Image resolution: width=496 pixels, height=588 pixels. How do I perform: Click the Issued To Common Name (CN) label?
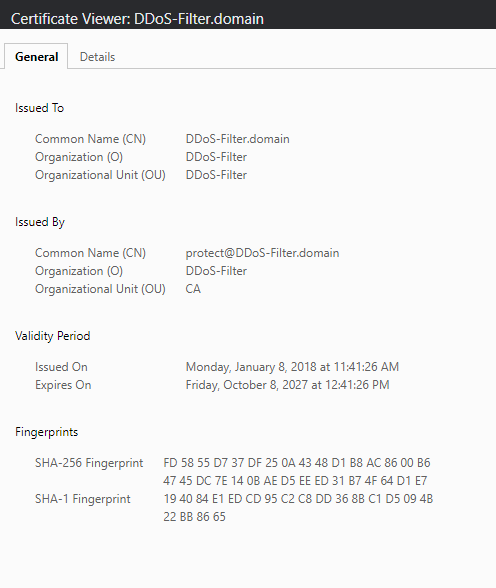pyautogui.click(x=90, y=139)
